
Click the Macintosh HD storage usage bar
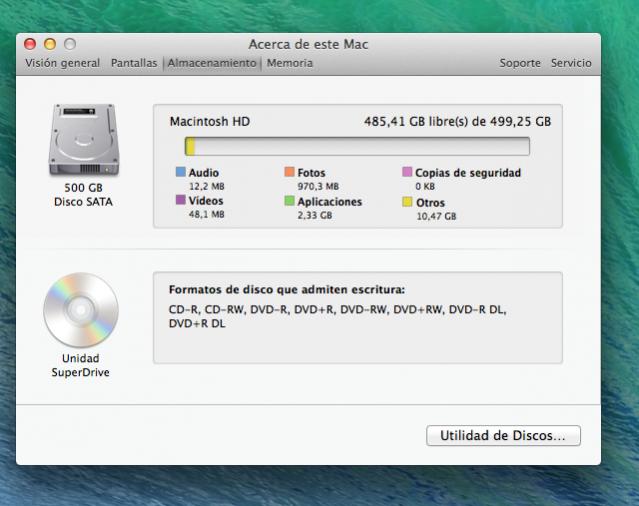pos(357,146)
